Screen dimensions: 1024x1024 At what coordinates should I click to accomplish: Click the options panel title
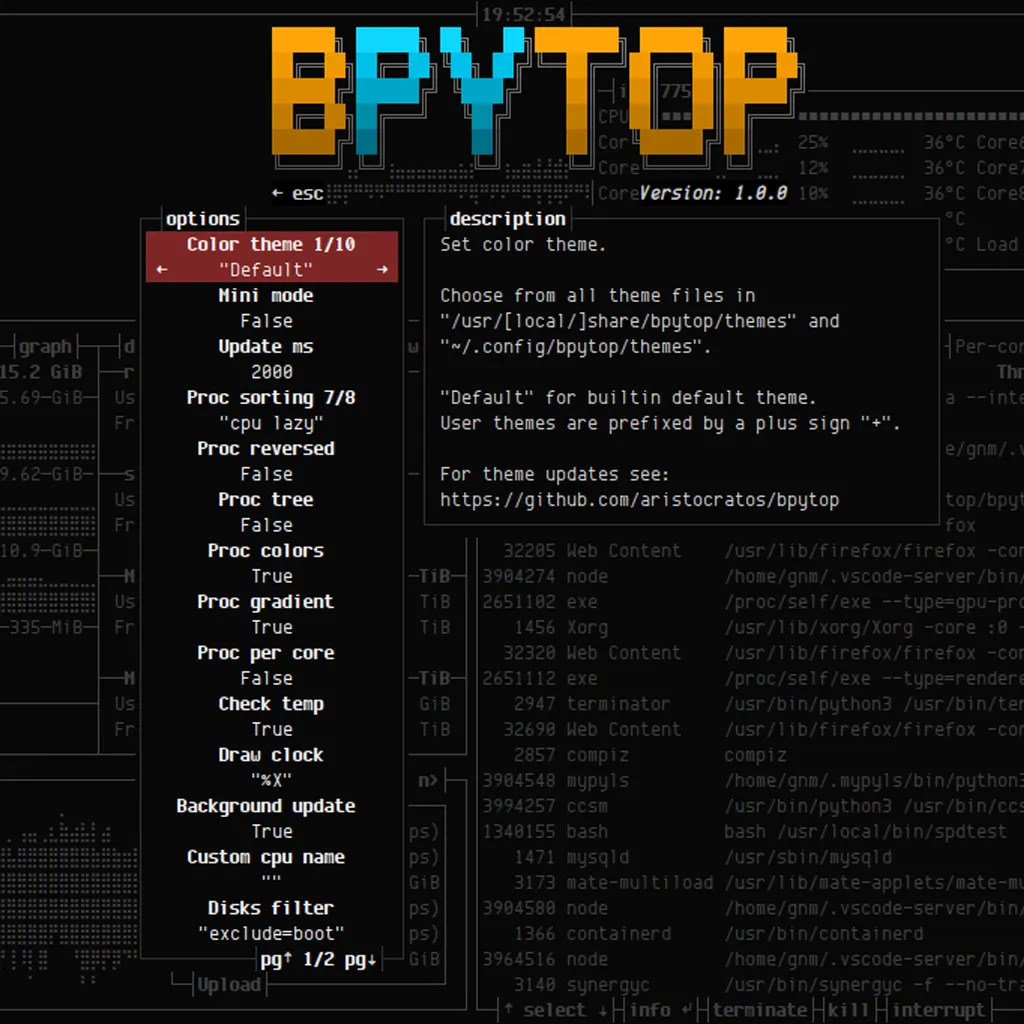coord(203,219)
